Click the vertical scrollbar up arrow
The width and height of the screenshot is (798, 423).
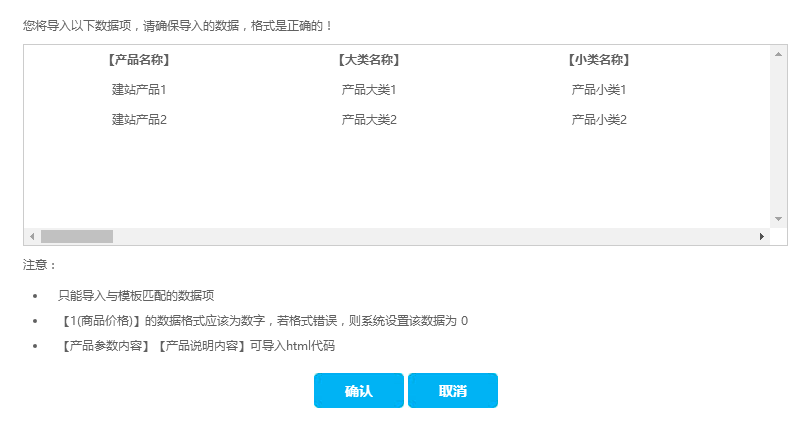click(778, 53)
